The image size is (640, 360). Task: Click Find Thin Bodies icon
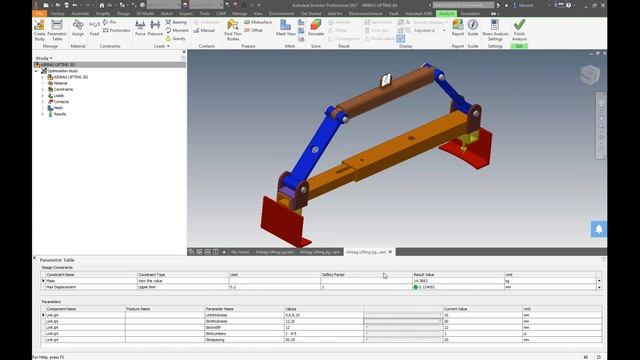(x=233, y=30)
